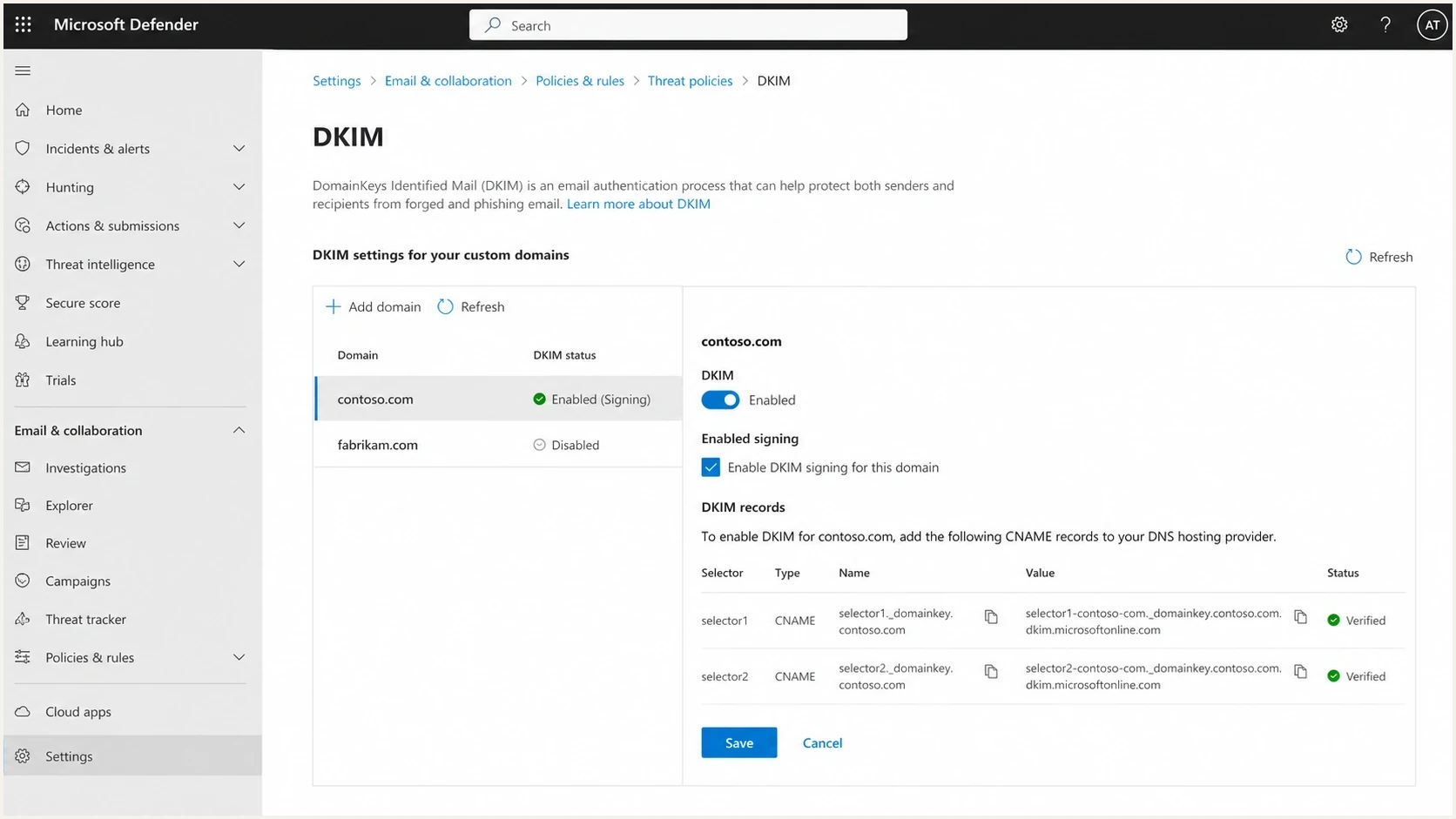Expand the Hunting chevron
1456x819 pixels.
click(x=239, y=186)
